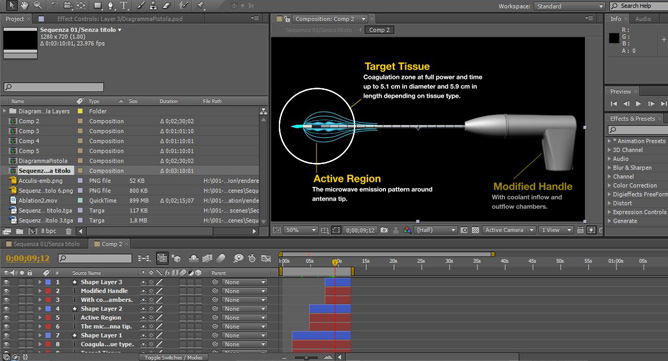Image resolution: width=668 pixels, height=361 pixels.
Task: Expand the Blur & Sharpen effects category
Action: (x=609, y=168)
